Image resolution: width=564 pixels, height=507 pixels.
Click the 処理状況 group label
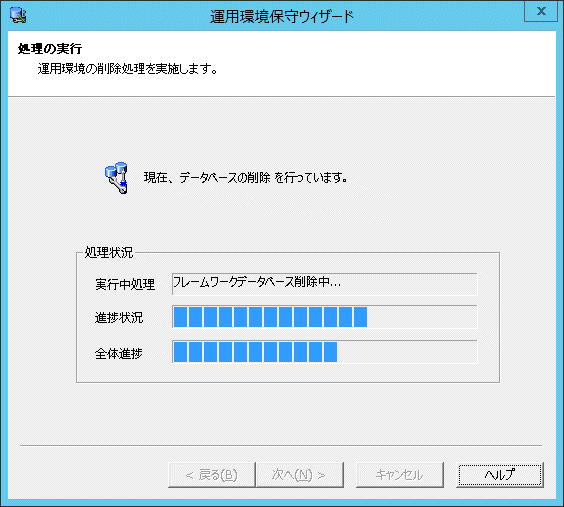coord(109,252)
